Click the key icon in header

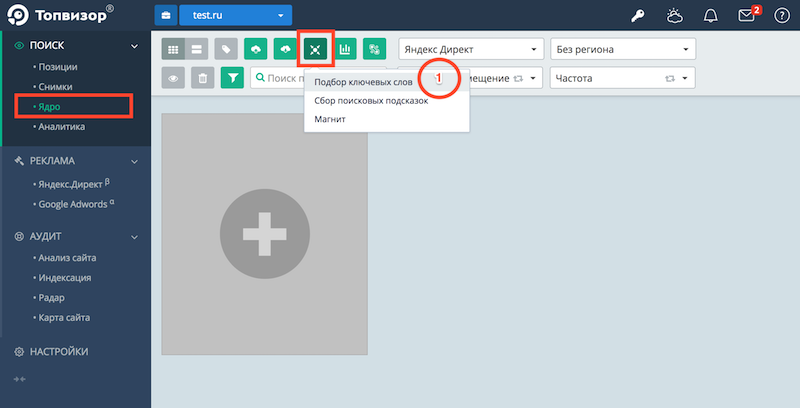639,16
